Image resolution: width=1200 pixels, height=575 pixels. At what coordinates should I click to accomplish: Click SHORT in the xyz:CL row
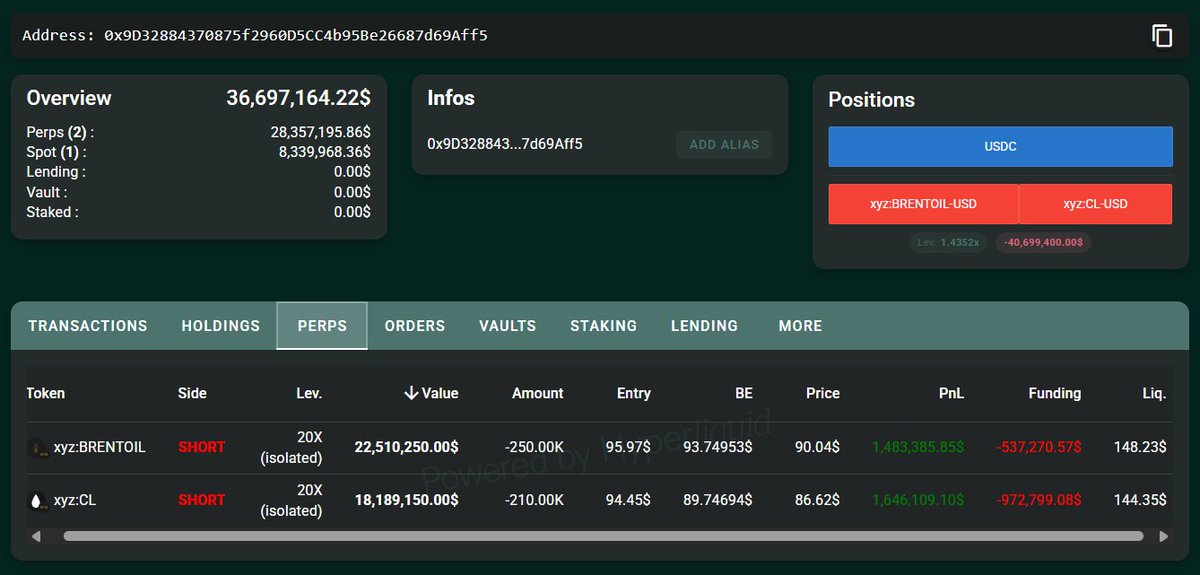(202, 500)
